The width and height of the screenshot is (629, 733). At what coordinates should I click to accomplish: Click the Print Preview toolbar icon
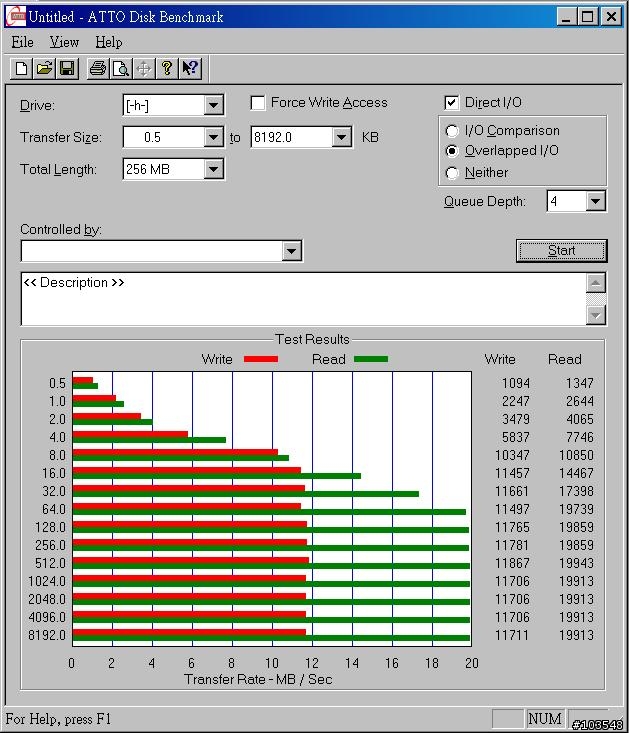pyautogui.click(x=121, y=69)
